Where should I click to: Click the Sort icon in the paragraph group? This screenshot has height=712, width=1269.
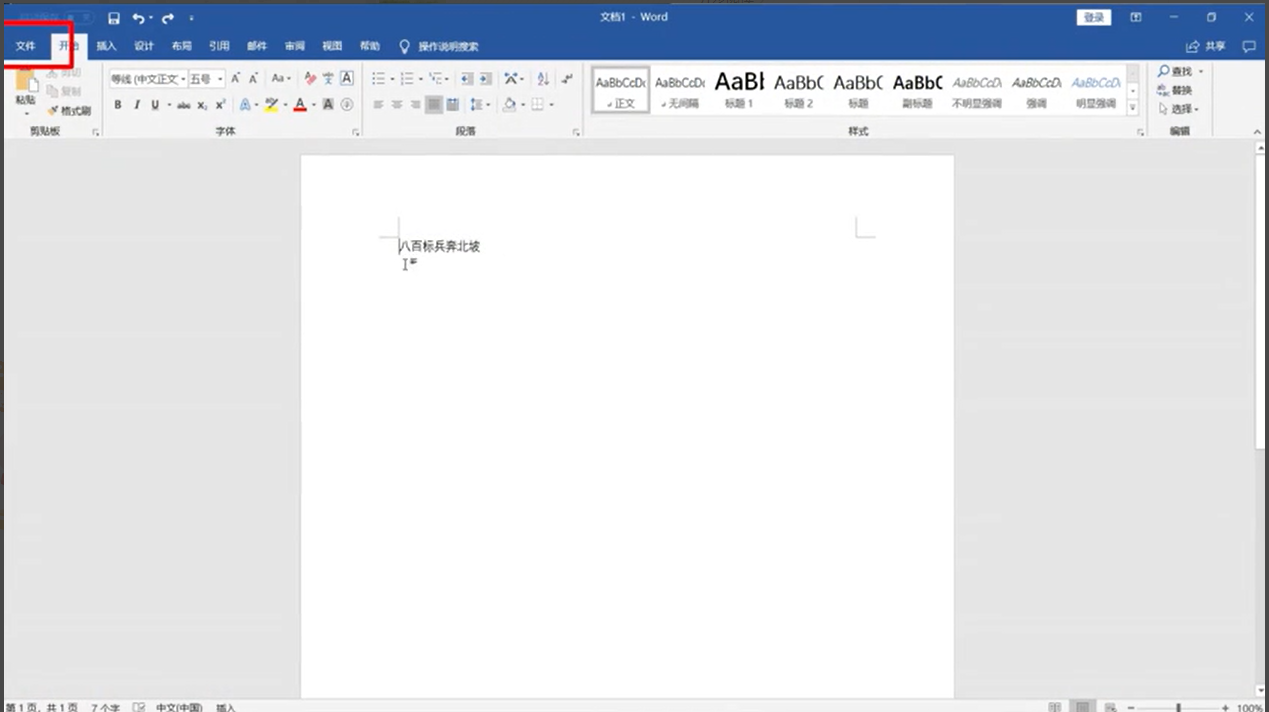pos(543,79)
